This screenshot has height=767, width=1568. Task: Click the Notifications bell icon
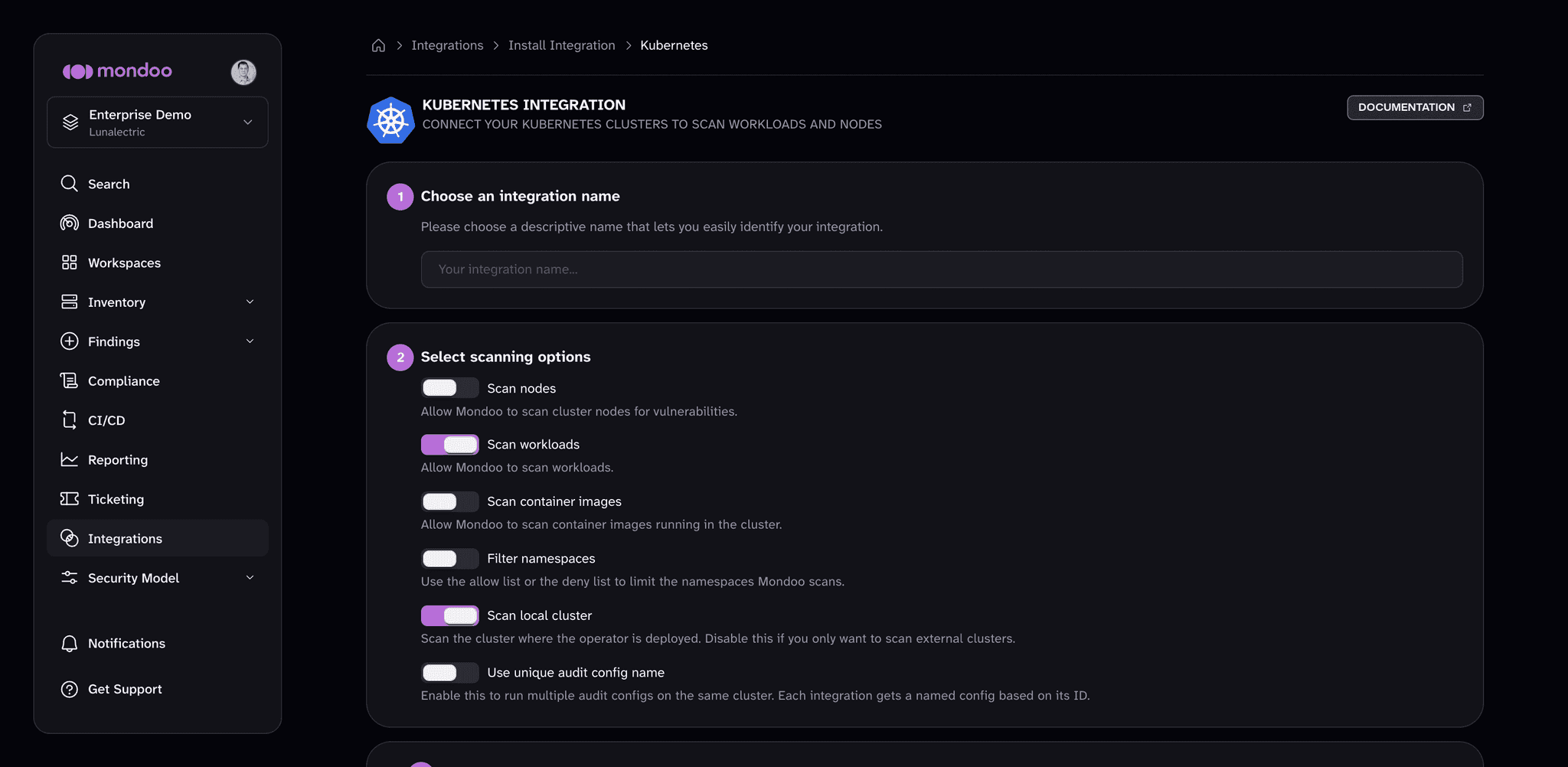[x=70, y=644]
